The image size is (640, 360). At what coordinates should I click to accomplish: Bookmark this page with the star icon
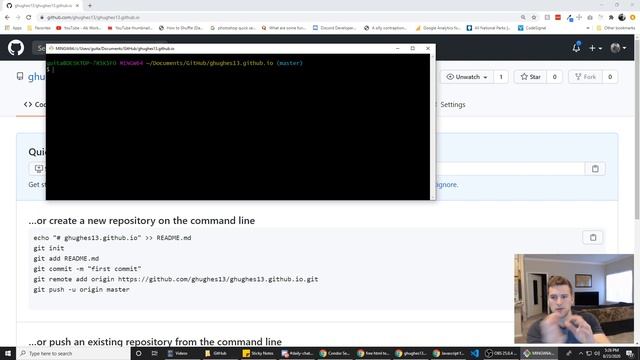(534, 17)
